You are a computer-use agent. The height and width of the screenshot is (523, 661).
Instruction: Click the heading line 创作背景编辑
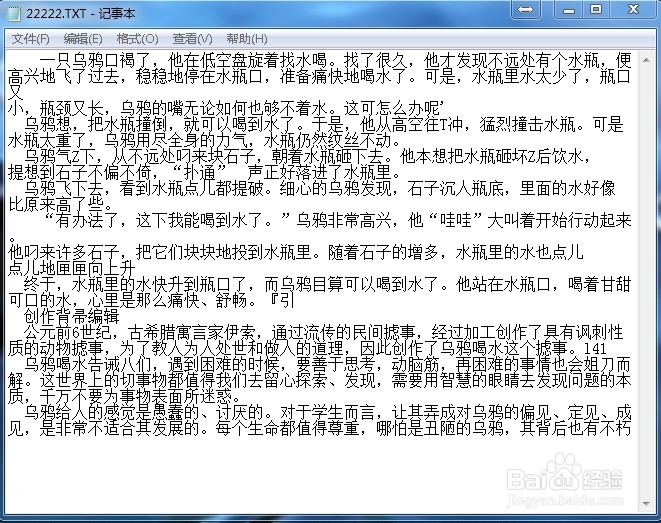pyautogui.click(x=72, y=316)
